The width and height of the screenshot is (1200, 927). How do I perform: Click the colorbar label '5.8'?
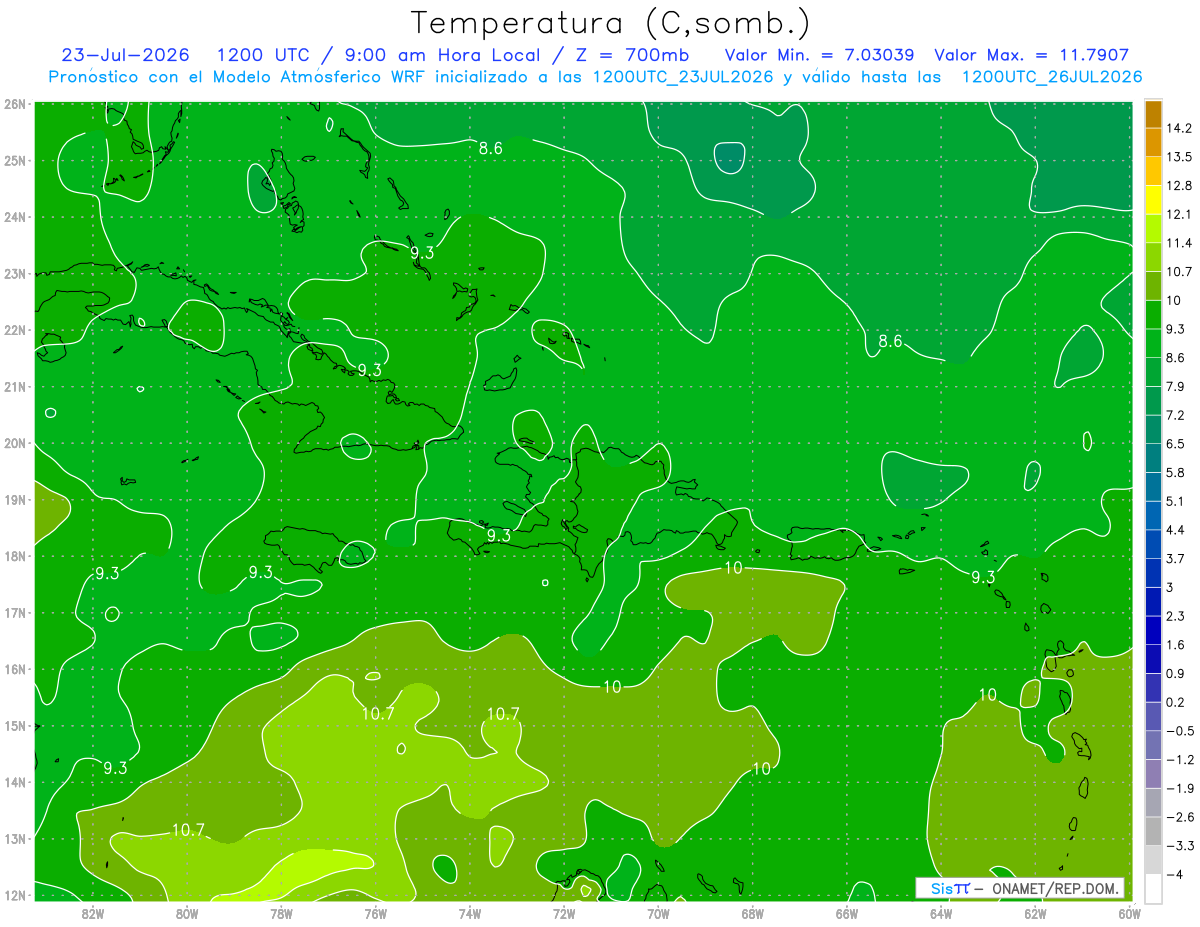(x=1177, y=472)
